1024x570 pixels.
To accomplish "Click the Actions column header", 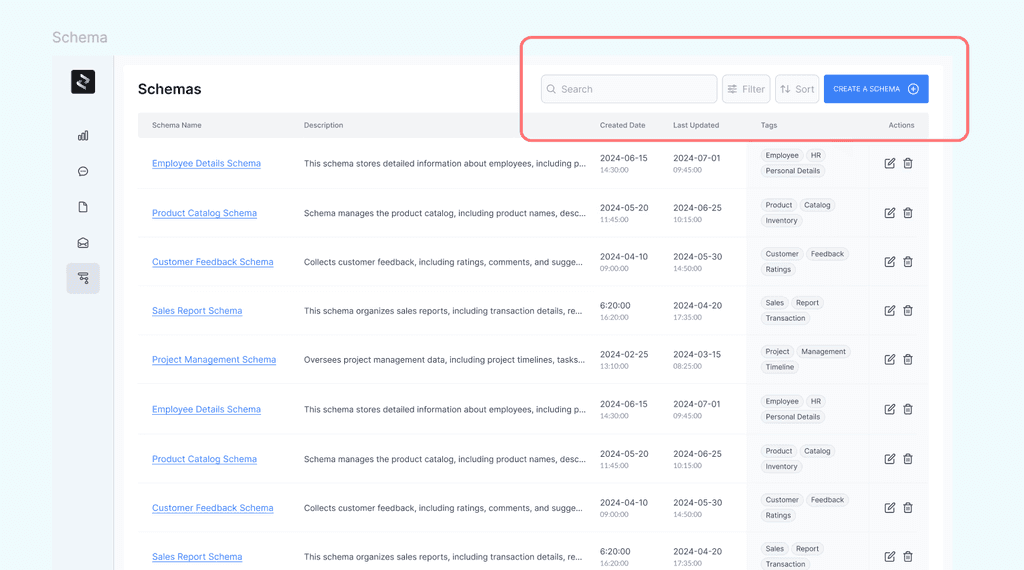I will (901, 125).
